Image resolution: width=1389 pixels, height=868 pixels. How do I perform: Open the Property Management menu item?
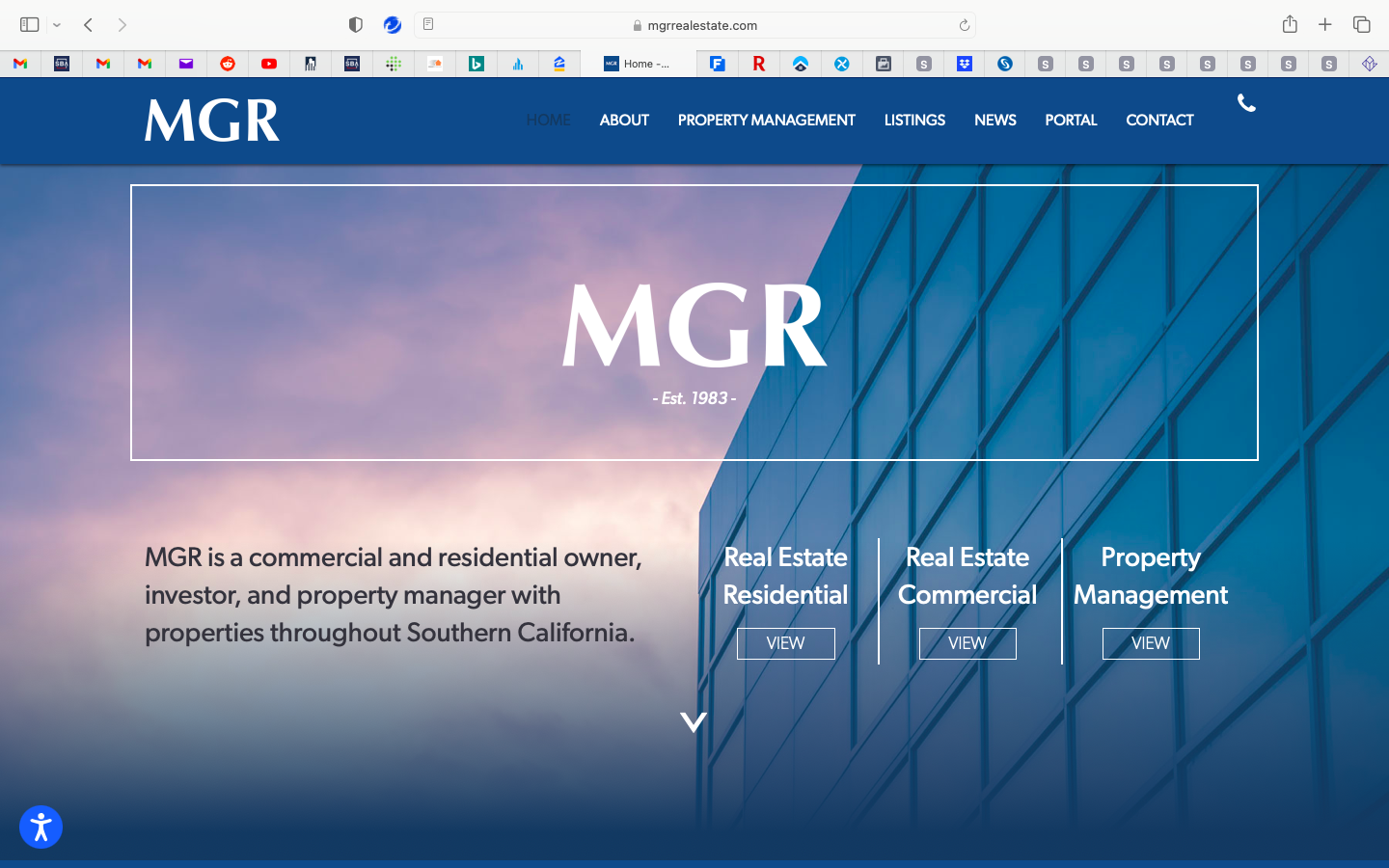(x=766, y=121)
